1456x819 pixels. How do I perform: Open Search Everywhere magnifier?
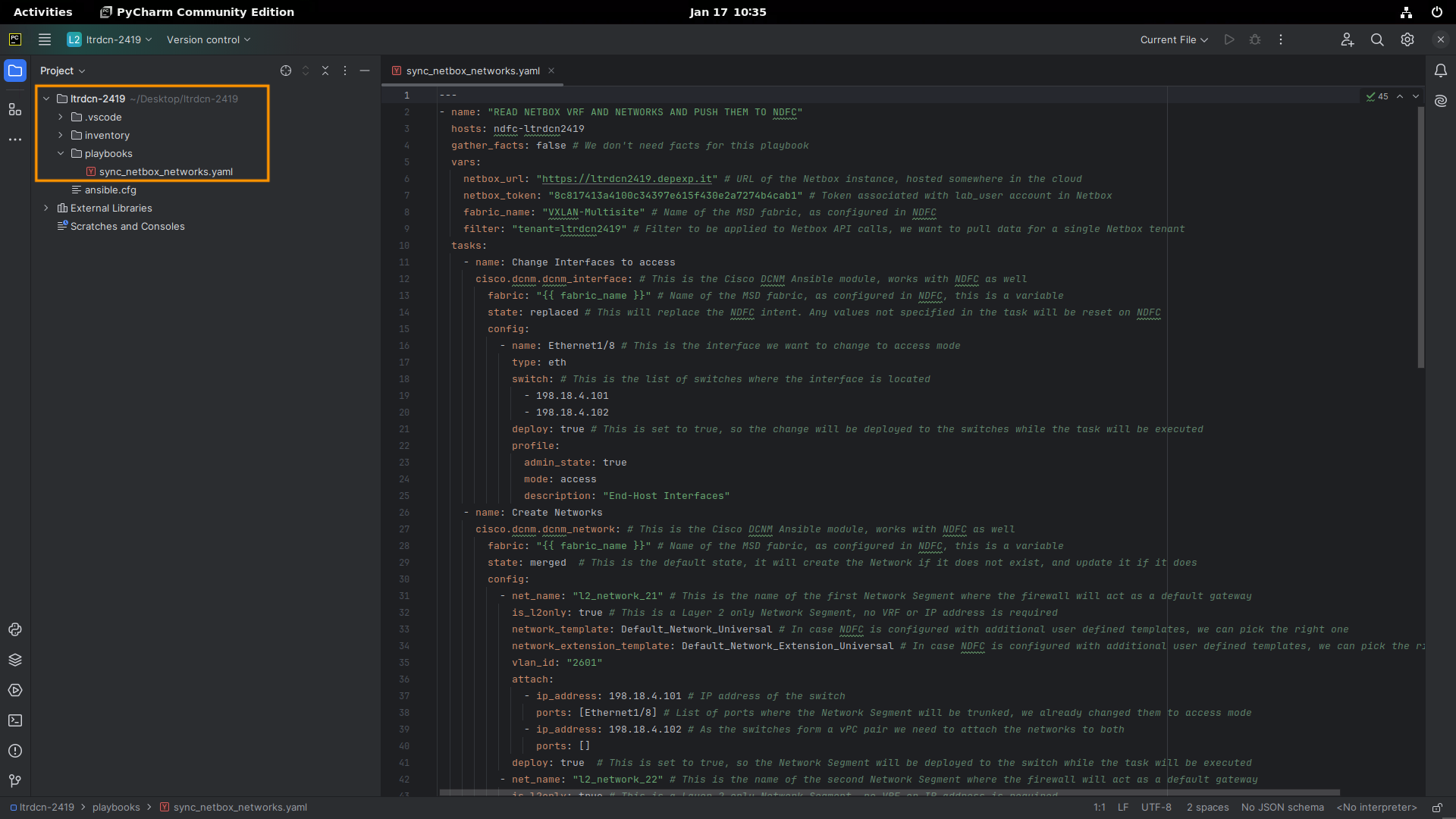(x=1377, y=39)
